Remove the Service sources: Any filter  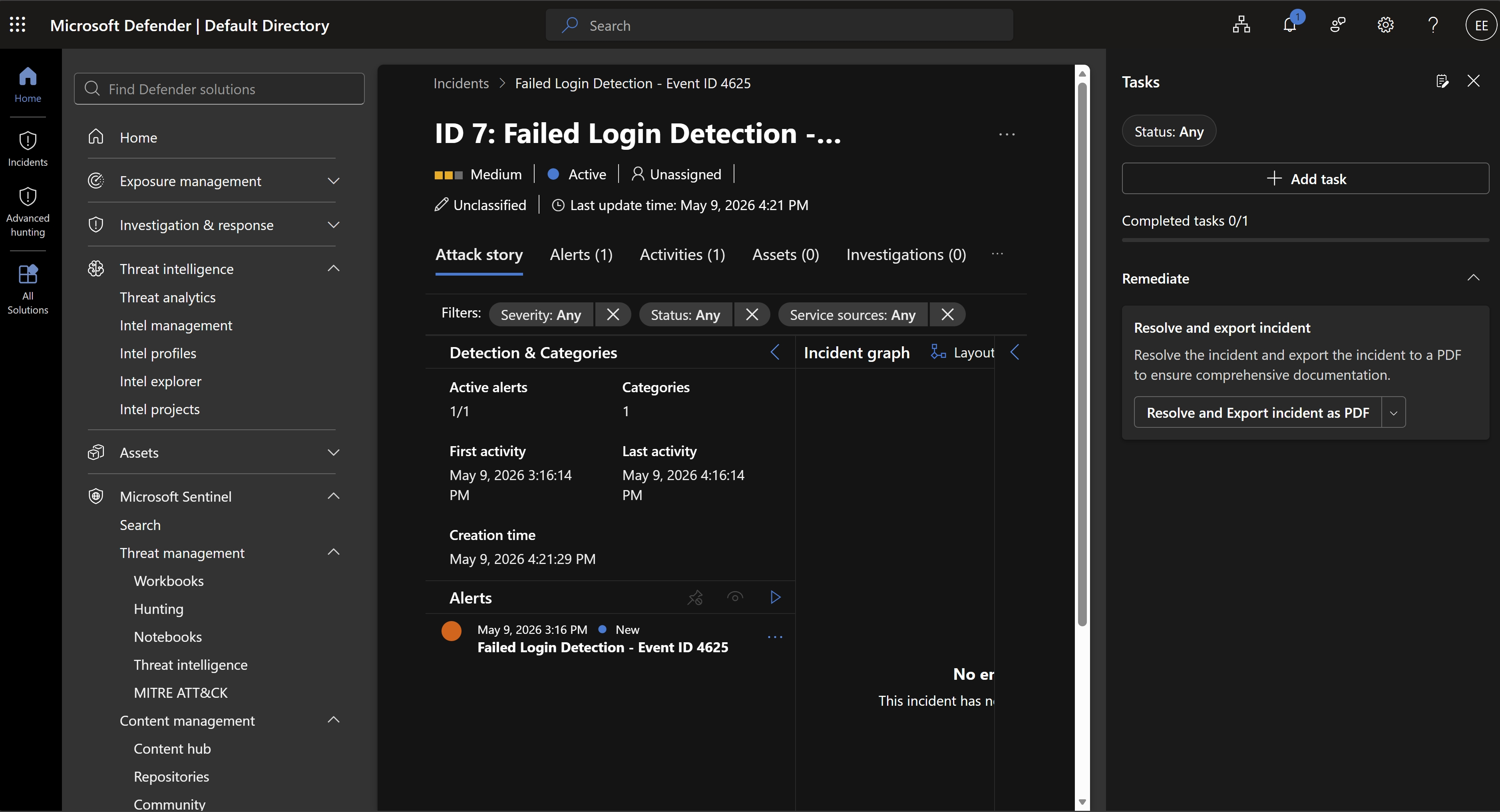coord(947,314)
